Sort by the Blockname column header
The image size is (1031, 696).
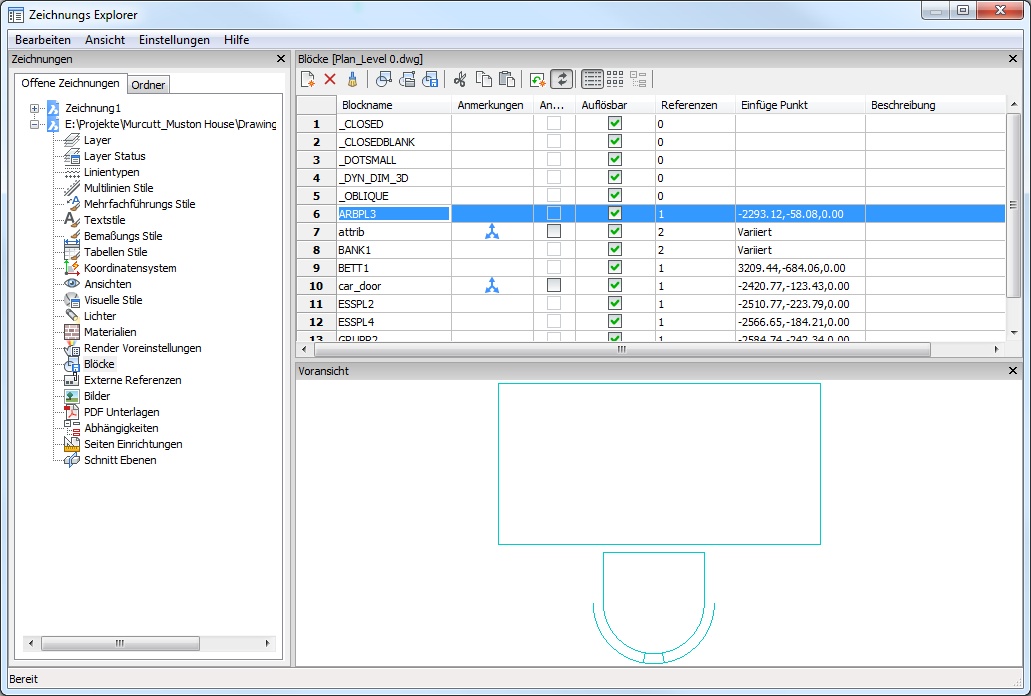(x=367, y=105)
